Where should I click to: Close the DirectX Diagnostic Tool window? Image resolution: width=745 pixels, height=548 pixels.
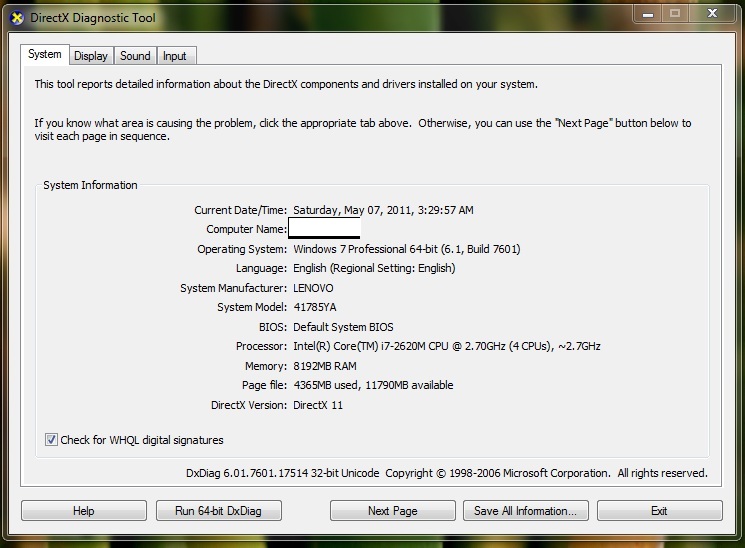tap(712, 14)
